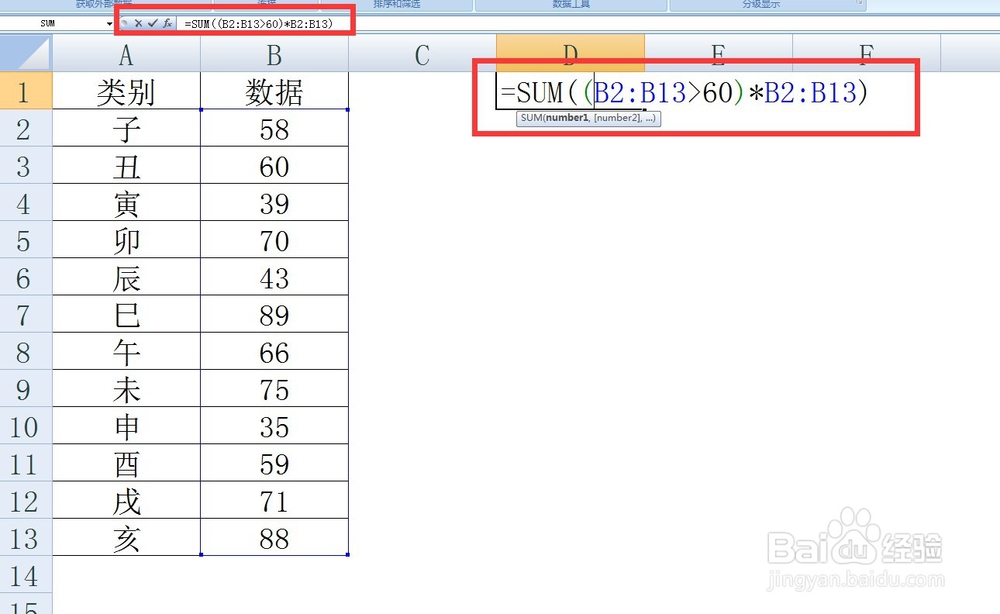The width and height of the screenshot is (1000, 614).
Task: Select row 8 header
Action: tap(26, 351)
